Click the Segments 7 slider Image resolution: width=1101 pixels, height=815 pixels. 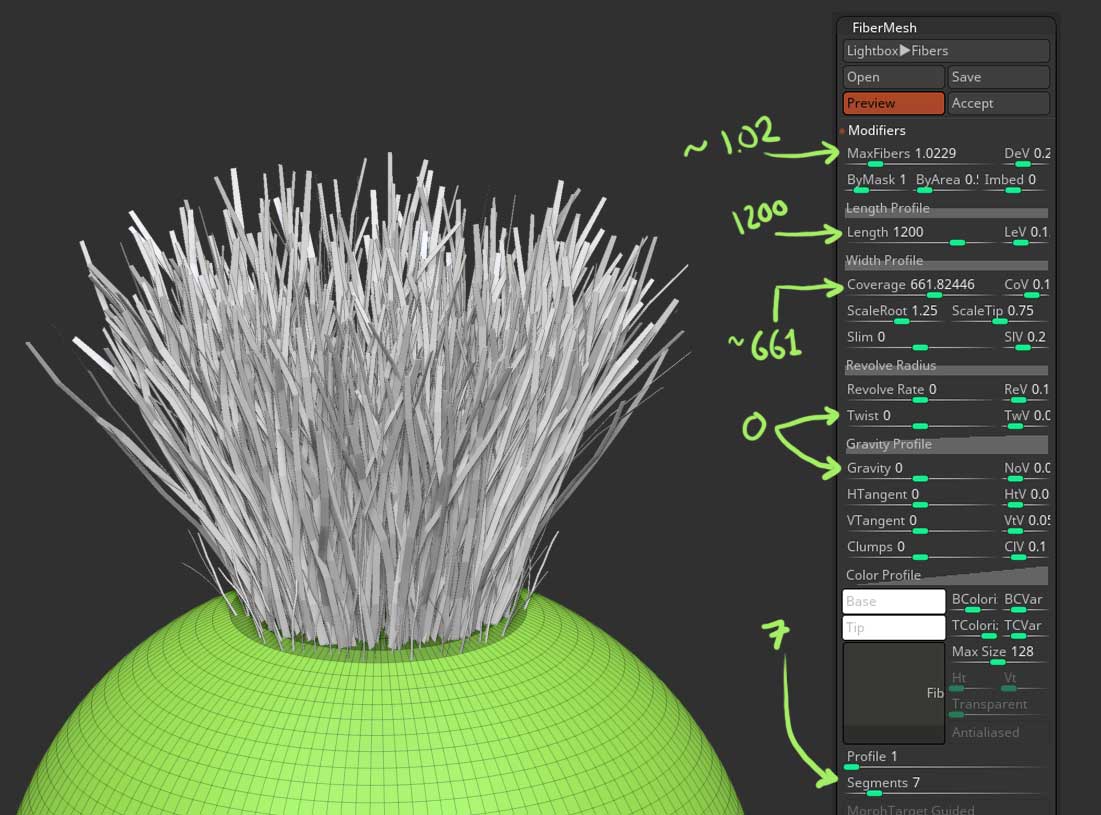[945, 786]
